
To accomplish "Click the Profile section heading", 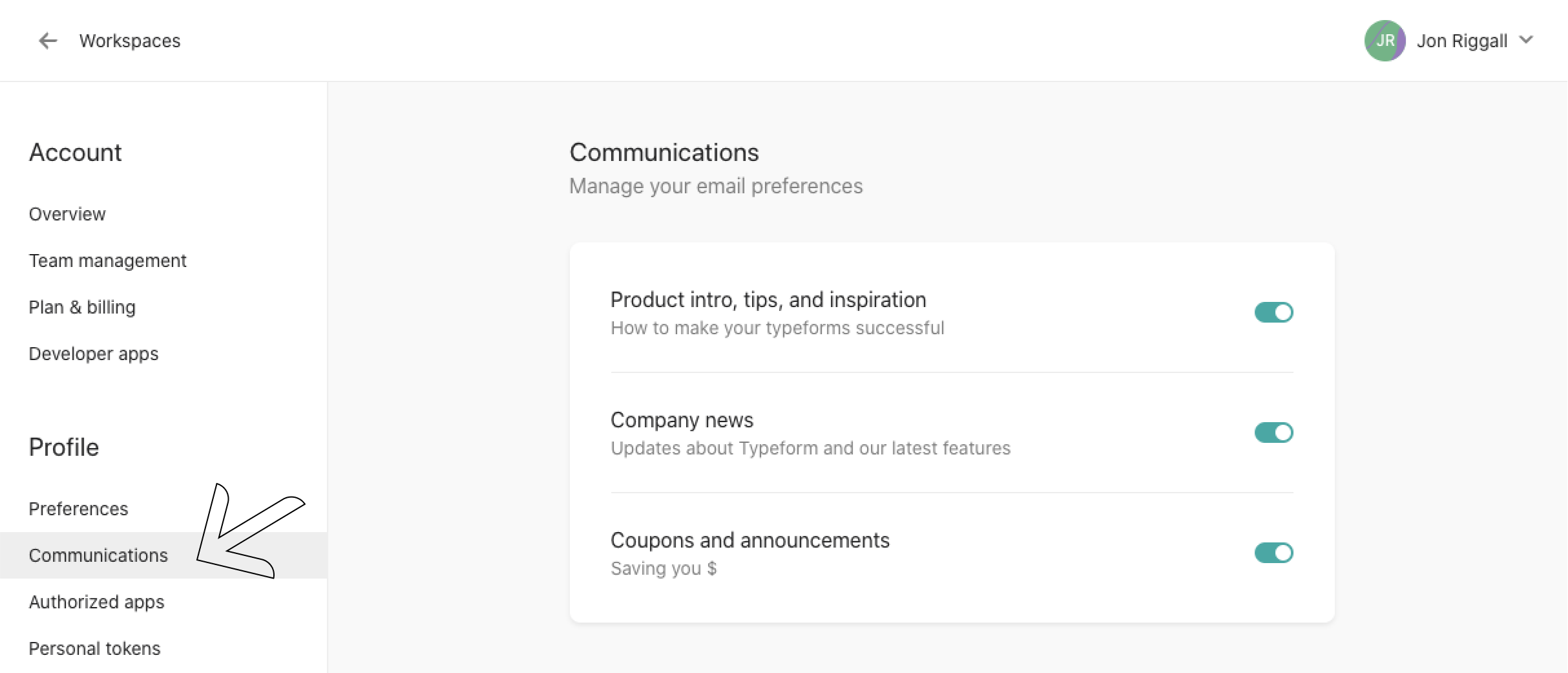I will [63, 447].
